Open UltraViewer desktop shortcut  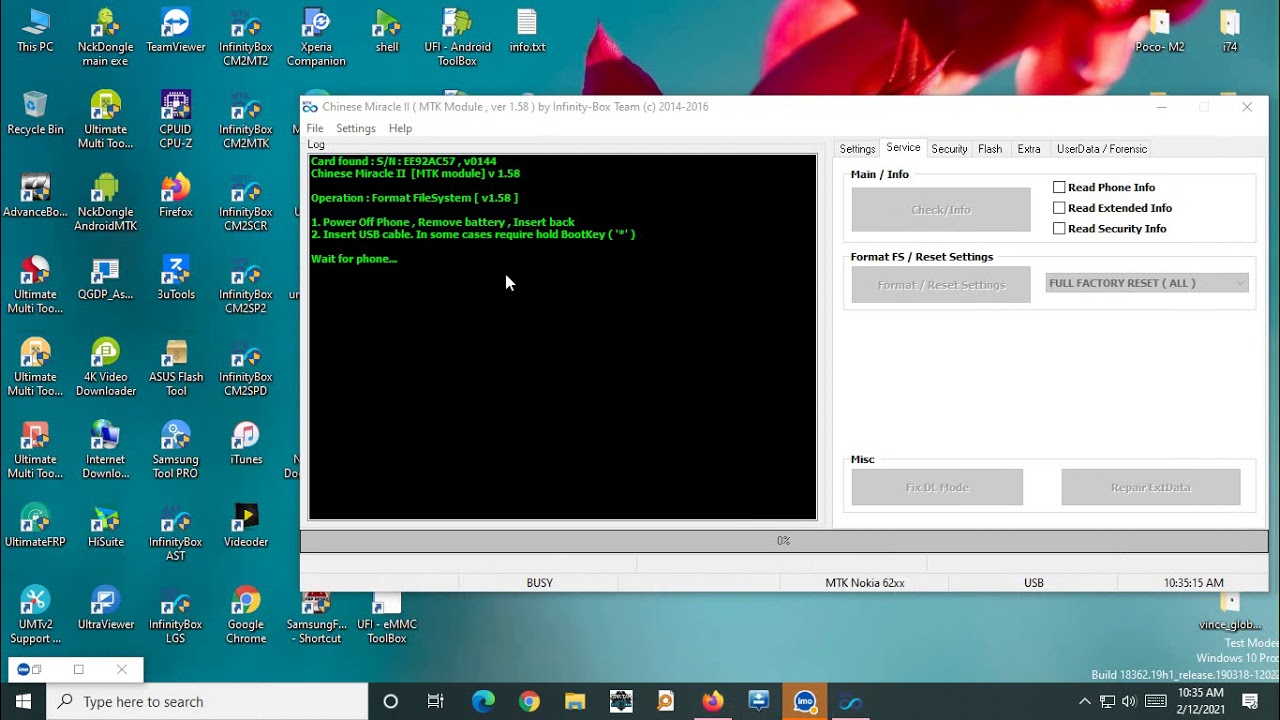105,608
